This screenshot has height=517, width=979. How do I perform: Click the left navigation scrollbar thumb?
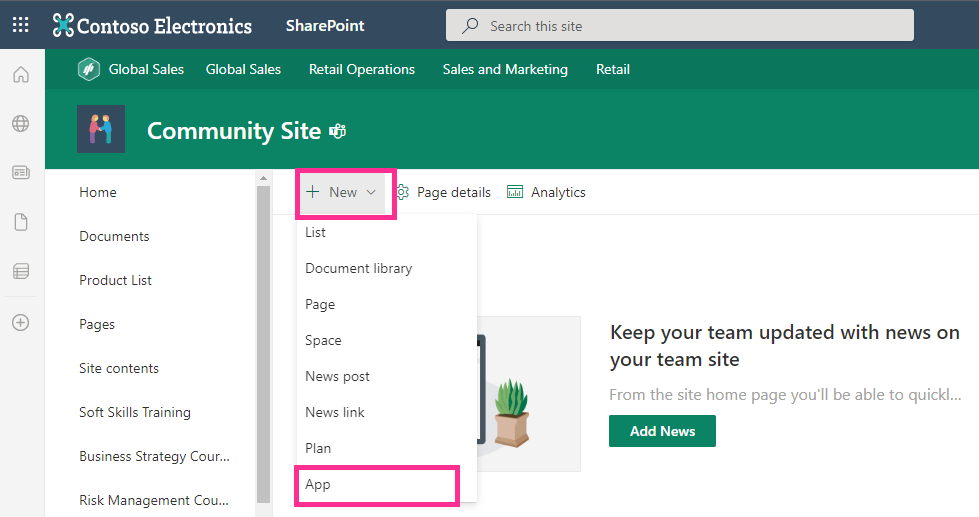tap(263, 344)
